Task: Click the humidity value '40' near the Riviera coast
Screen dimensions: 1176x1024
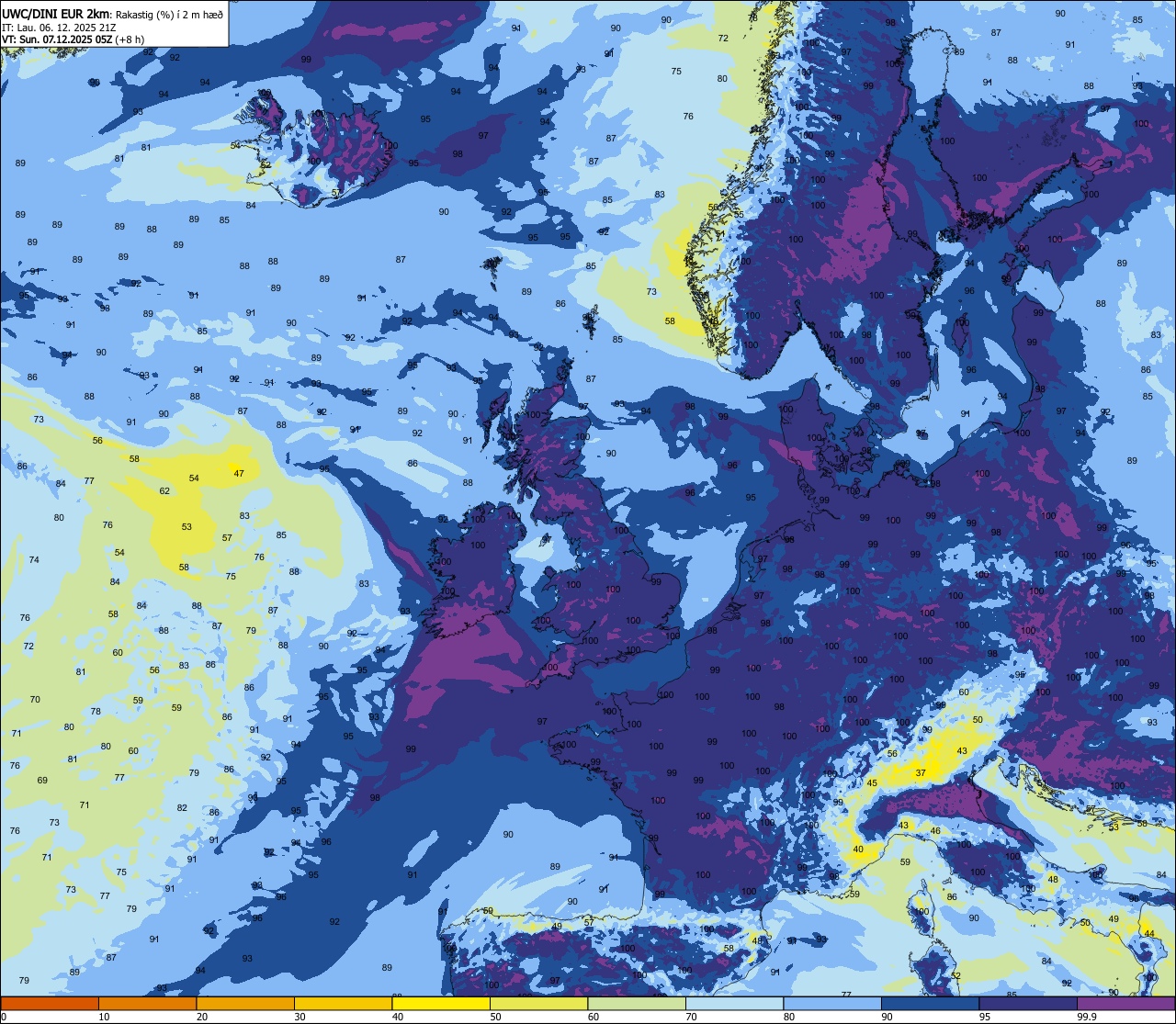Action: (x=858, y=850)
